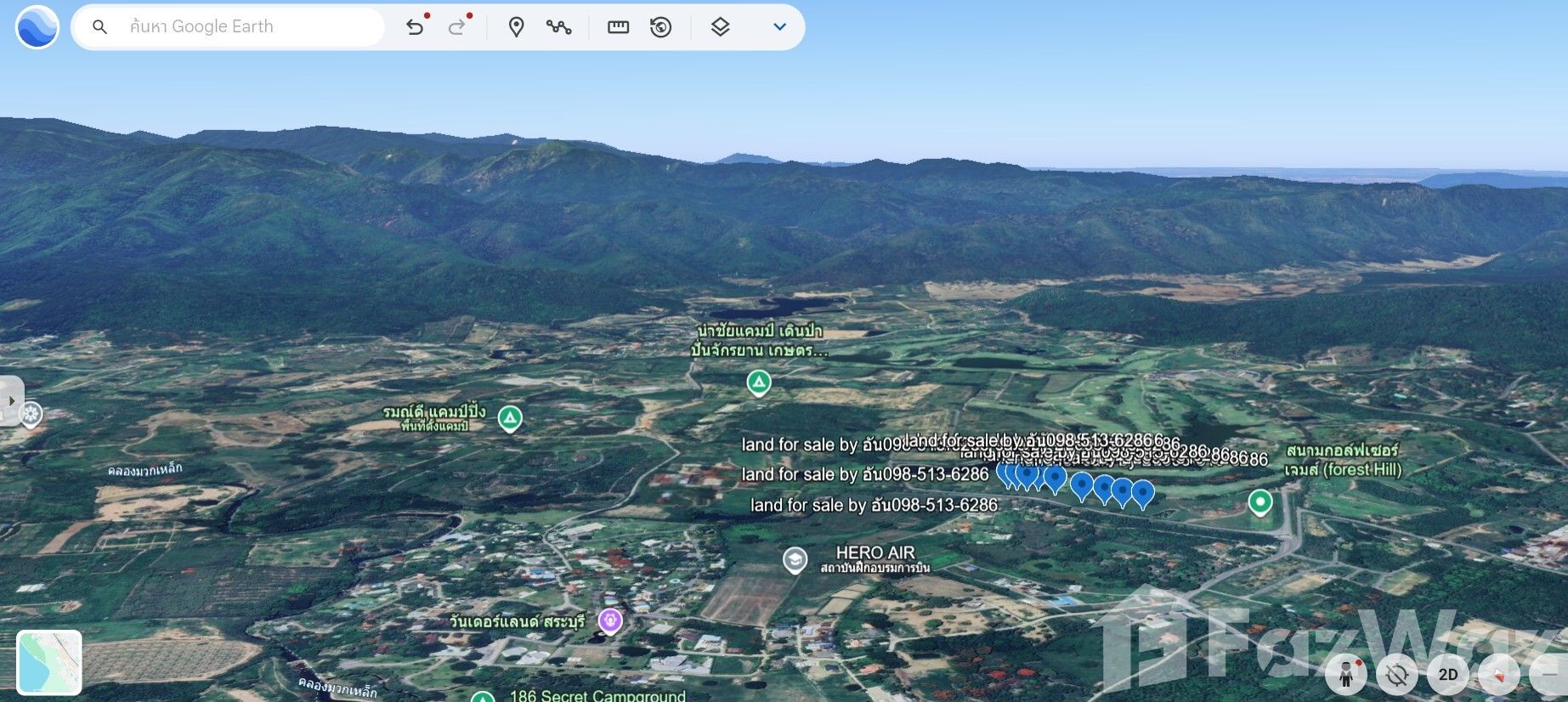Click inside the Google Earth search field
This screenshot has width=1568, height=702.
(x=246, y=27)
